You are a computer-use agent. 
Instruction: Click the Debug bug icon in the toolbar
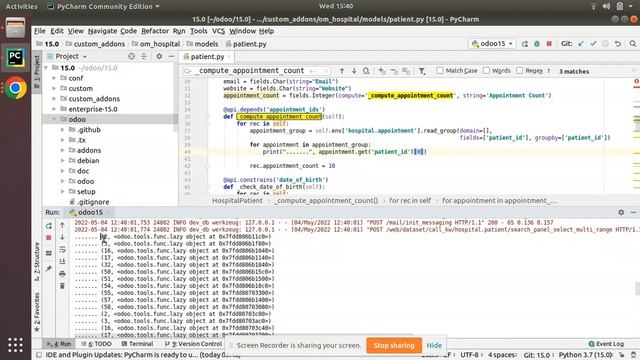pyautogui.click(x=537, y=44)
